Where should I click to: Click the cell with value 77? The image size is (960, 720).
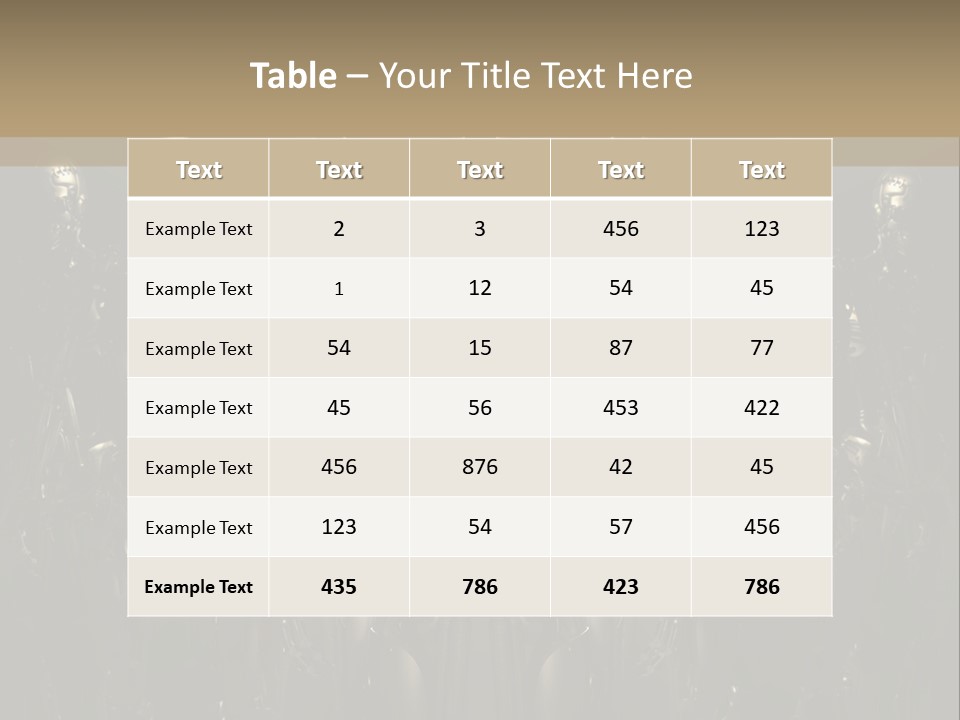(762, 347)
